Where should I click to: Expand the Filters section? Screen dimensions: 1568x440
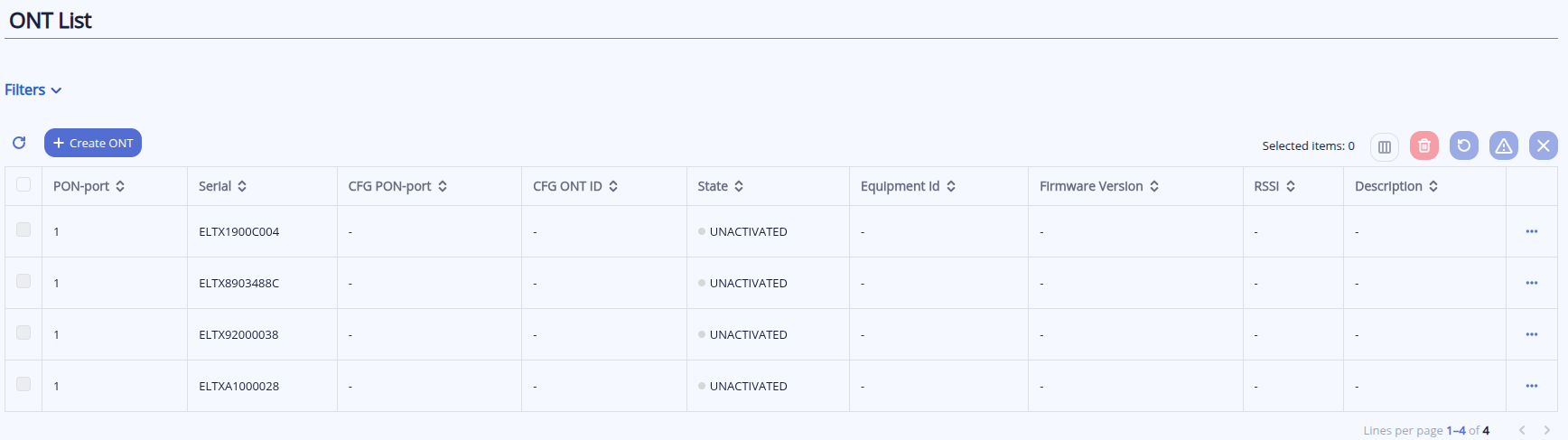(33, 90)
